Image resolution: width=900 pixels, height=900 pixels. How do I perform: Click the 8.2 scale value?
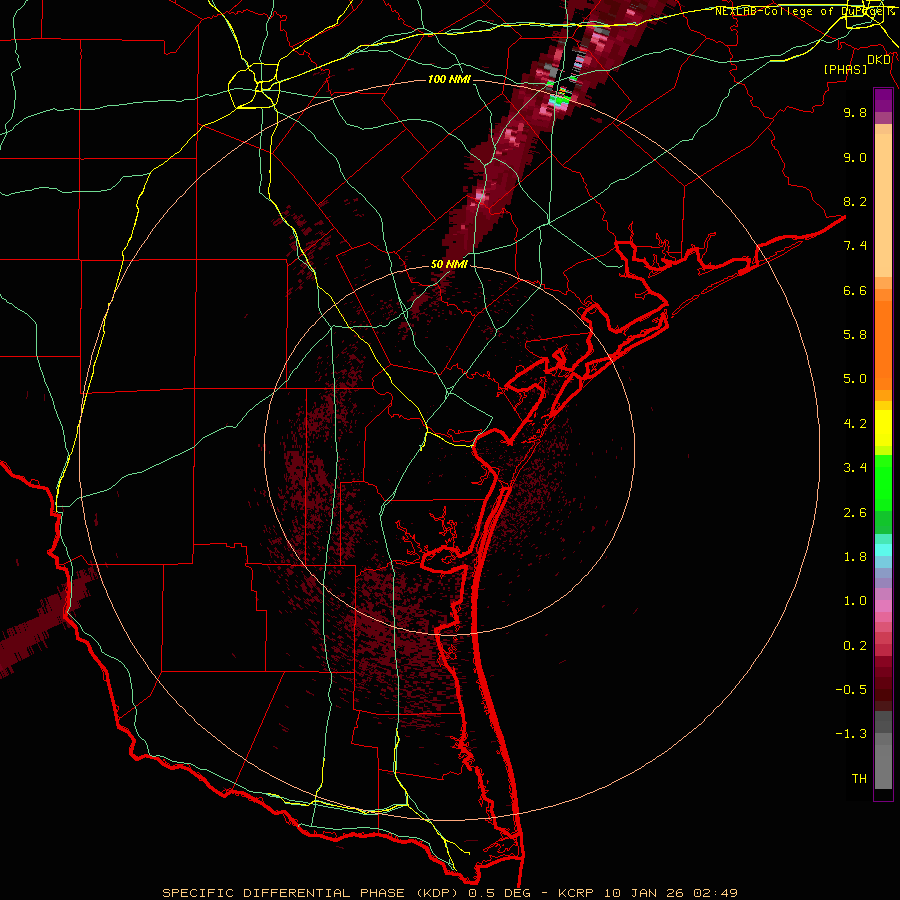coord(855,201)
